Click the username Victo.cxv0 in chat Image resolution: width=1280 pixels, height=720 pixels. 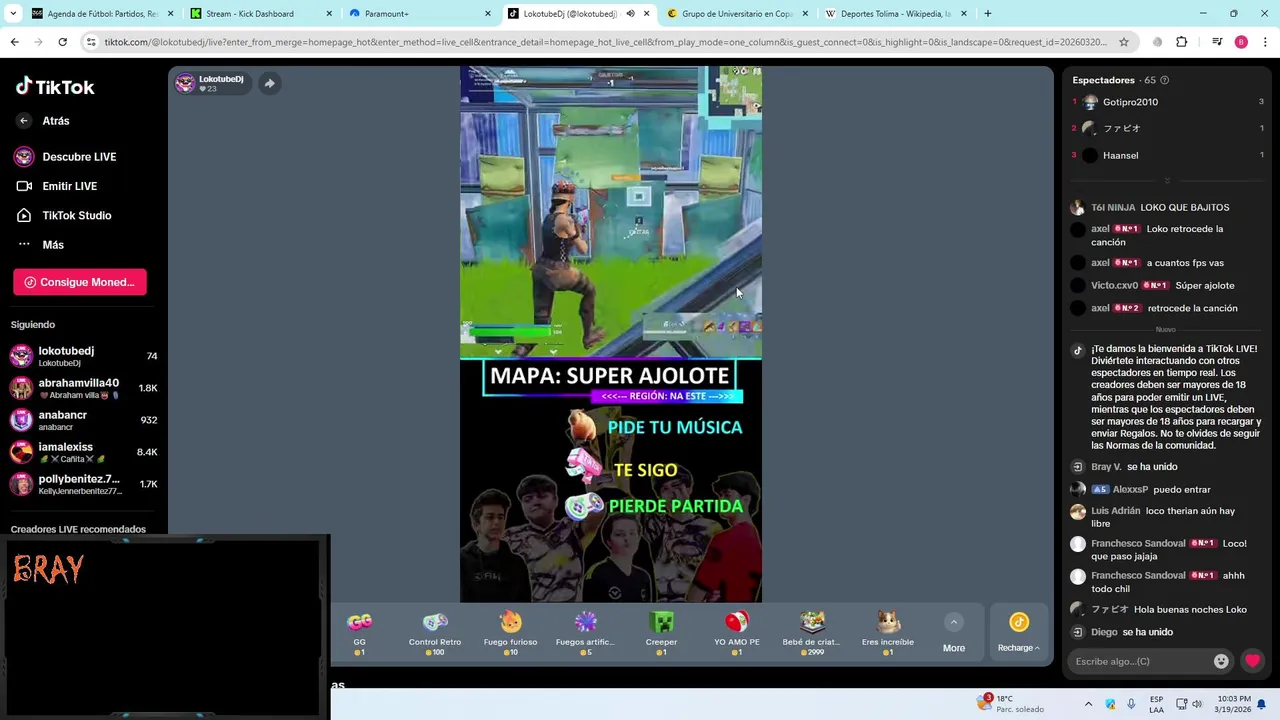tap(1114, 285)
